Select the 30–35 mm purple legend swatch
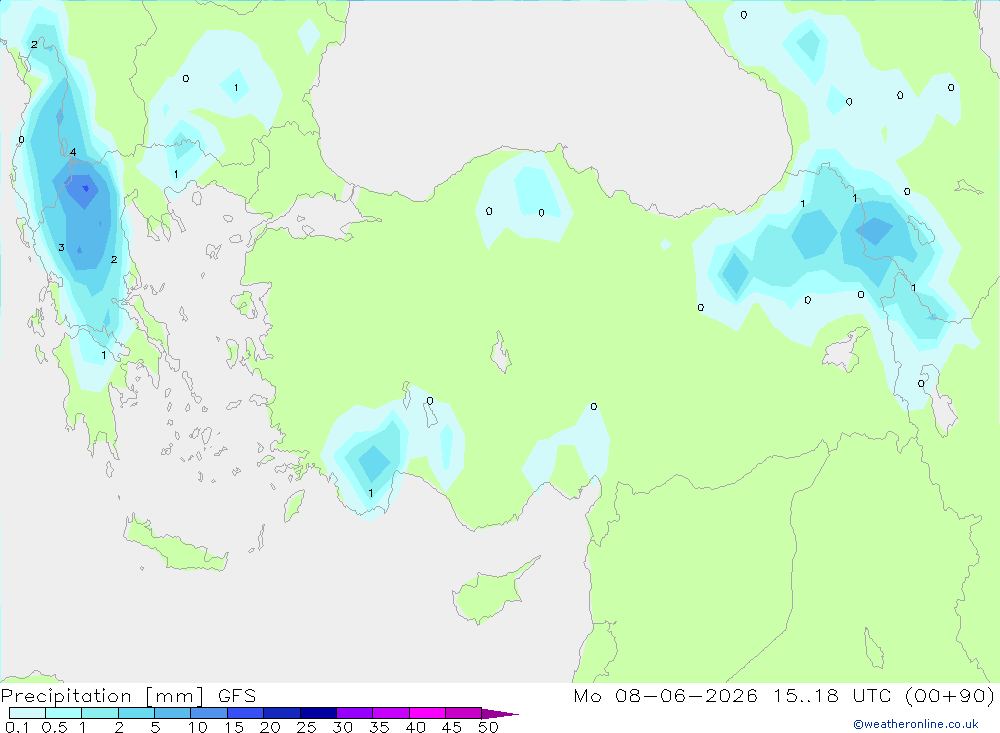1000x733 pixels. pyautogui.click(x=355, y=713)
